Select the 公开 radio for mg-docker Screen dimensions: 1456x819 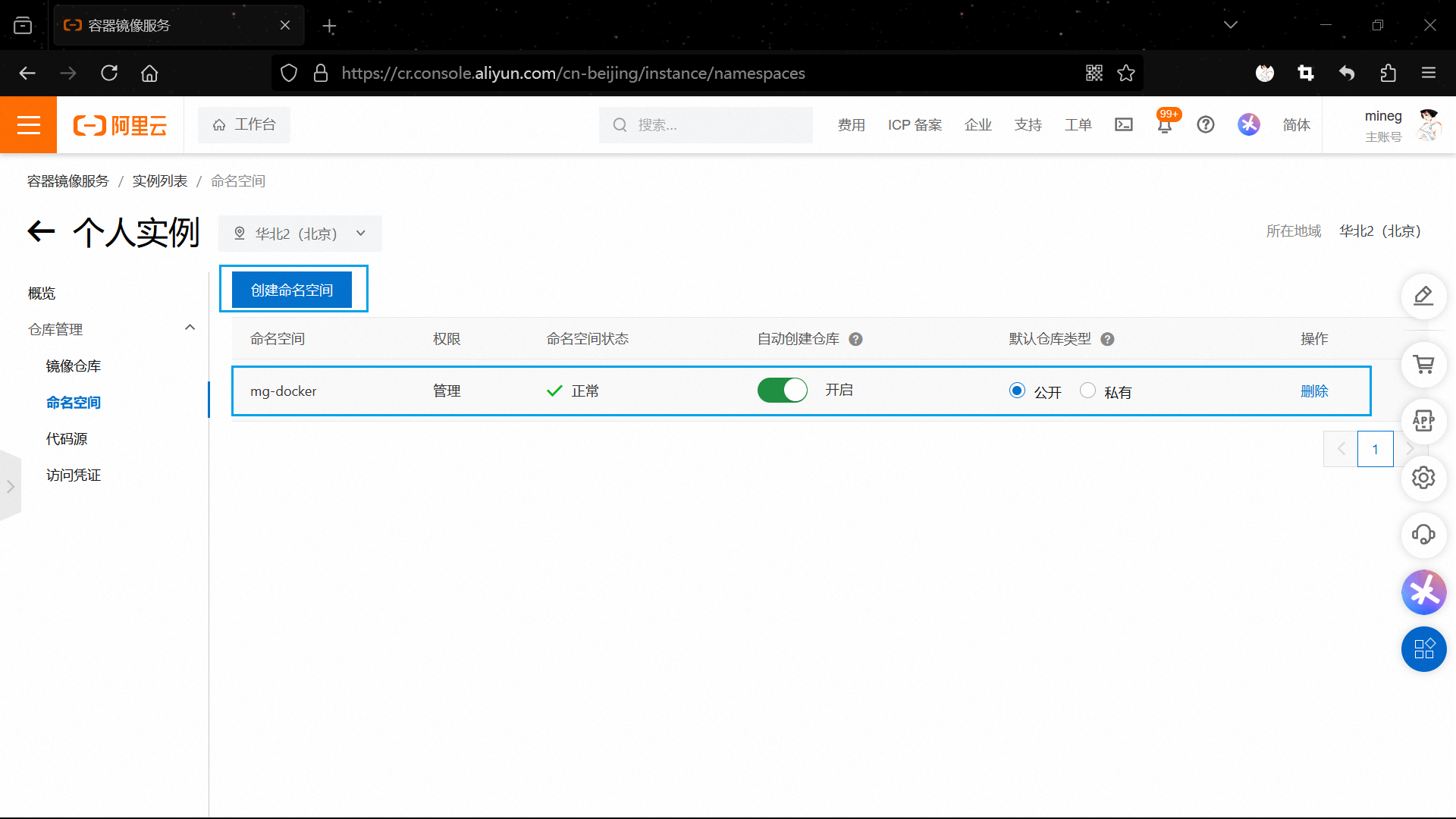click(1017, 391)
